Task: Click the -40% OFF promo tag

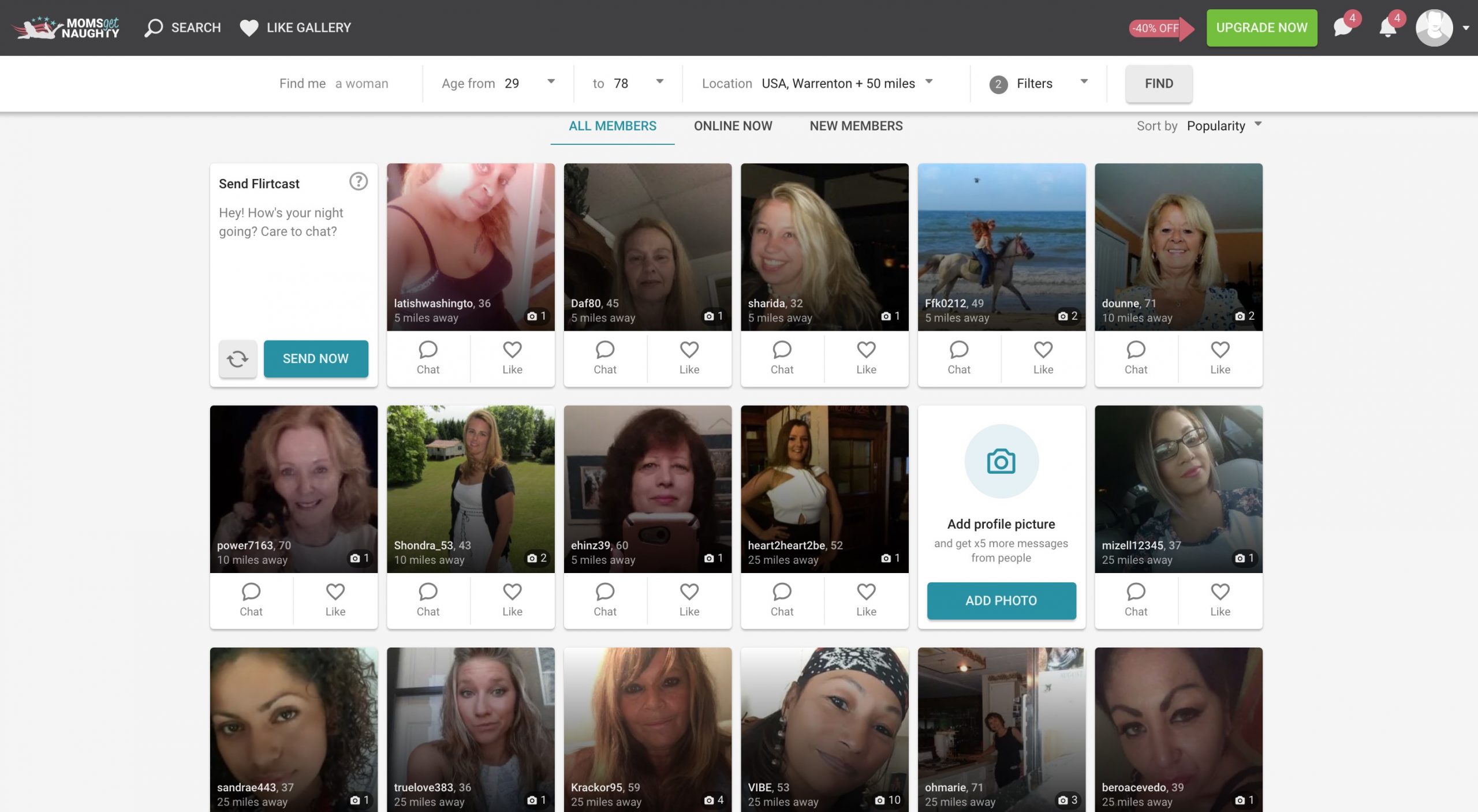Action: coord(1160,28)
